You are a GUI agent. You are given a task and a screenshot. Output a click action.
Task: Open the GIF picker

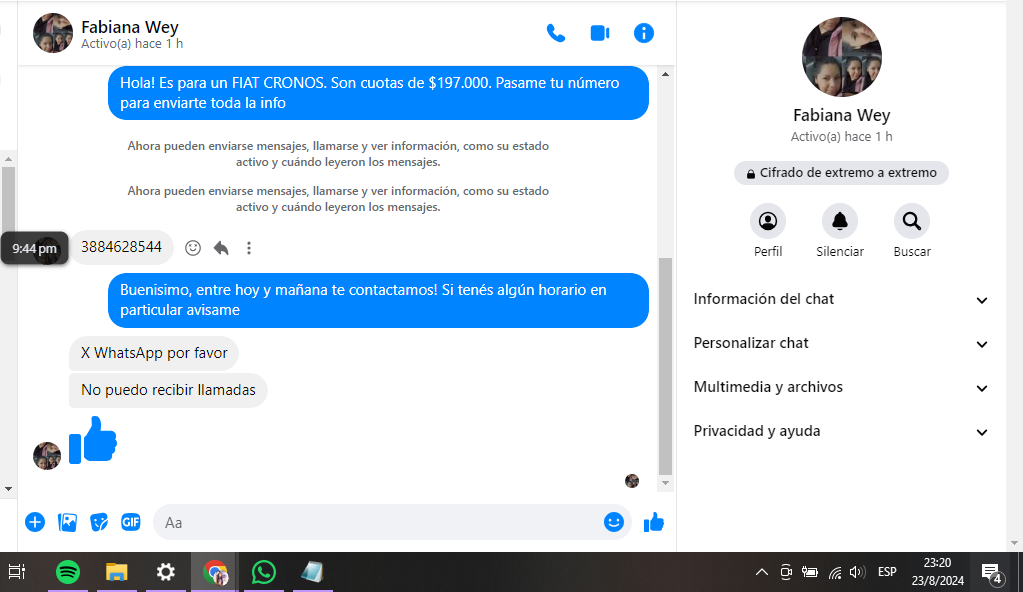tap(130, 522)
